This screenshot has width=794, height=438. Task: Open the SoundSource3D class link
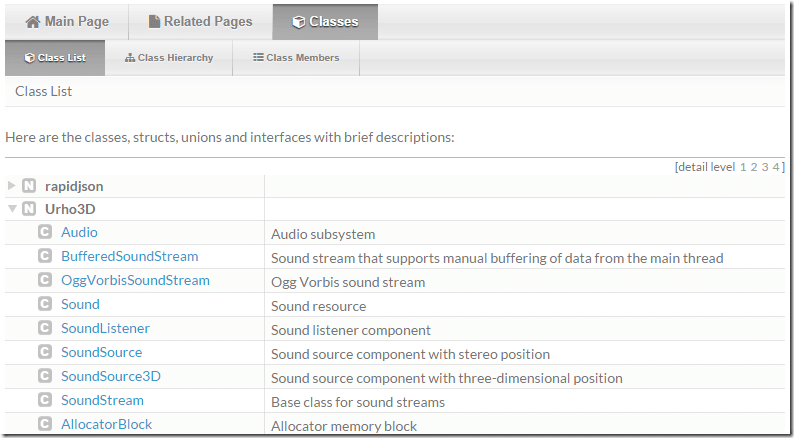[111, 376]
